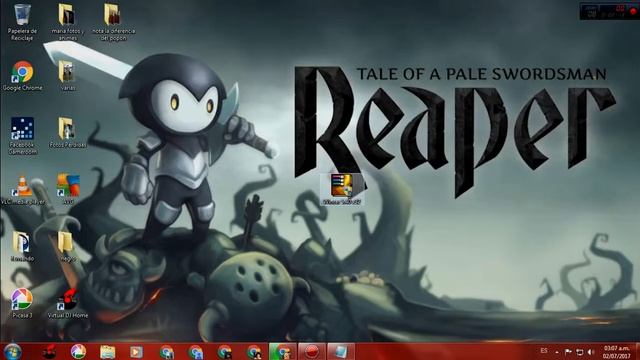Select the Picasa 3 desktop shortcut
Screen dimensions: 640x360
click(22, 303)
